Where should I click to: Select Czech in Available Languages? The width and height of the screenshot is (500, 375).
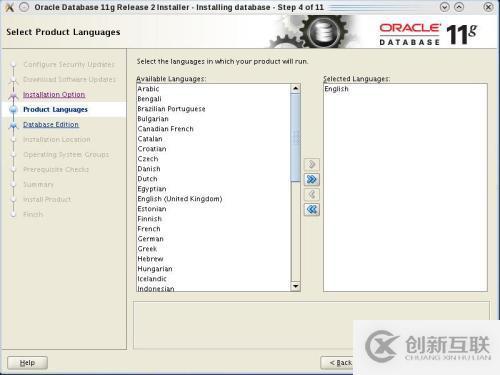pyautogui.click(x=214, y=159)
